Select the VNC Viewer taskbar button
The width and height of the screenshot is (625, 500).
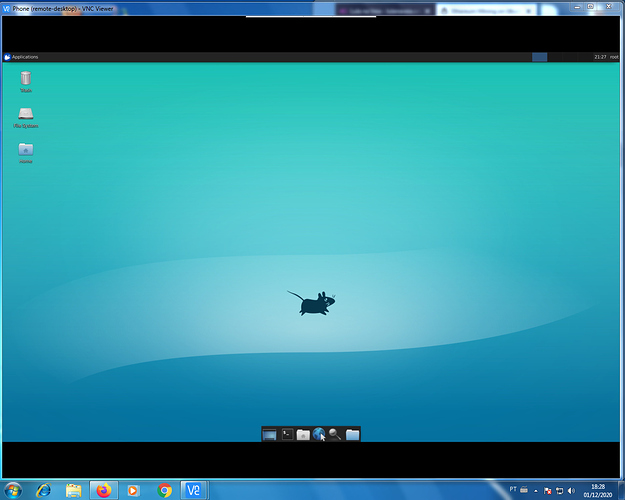tap(193, 490)
